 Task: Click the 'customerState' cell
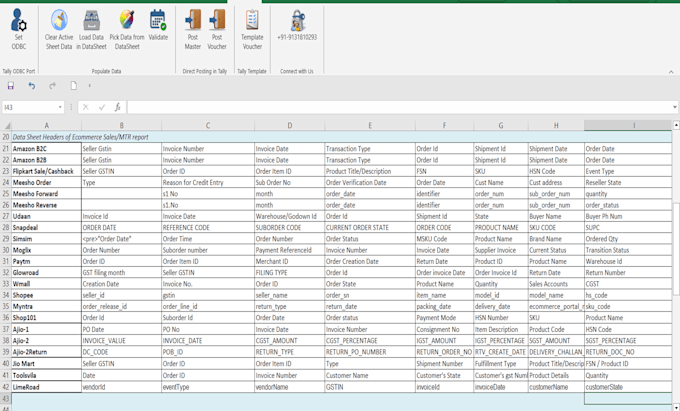tap(628, 387)
